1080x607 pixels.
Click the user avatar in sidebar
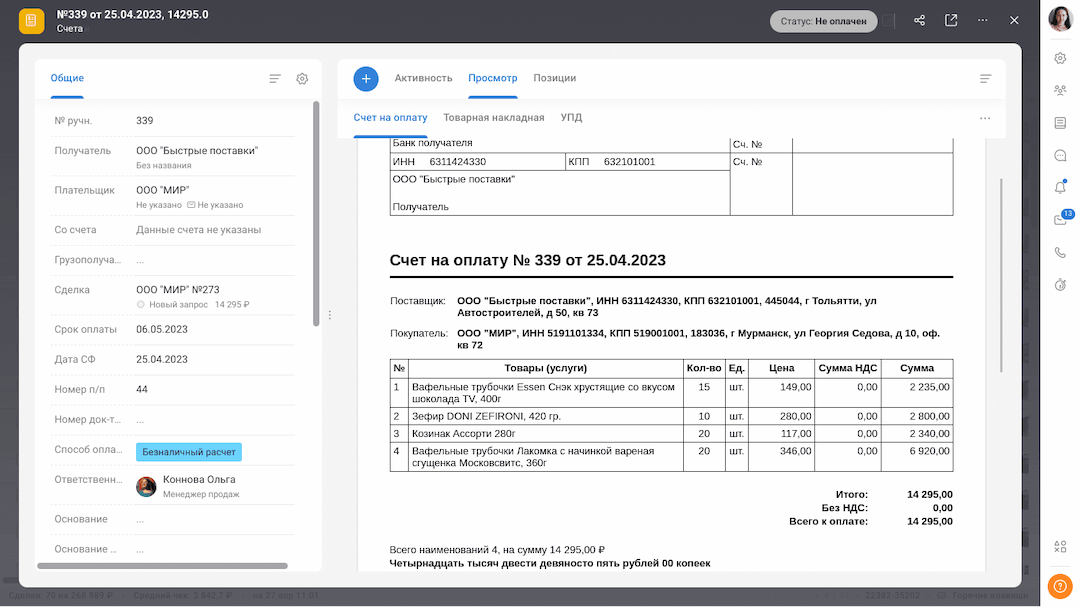coord(1060,19)
